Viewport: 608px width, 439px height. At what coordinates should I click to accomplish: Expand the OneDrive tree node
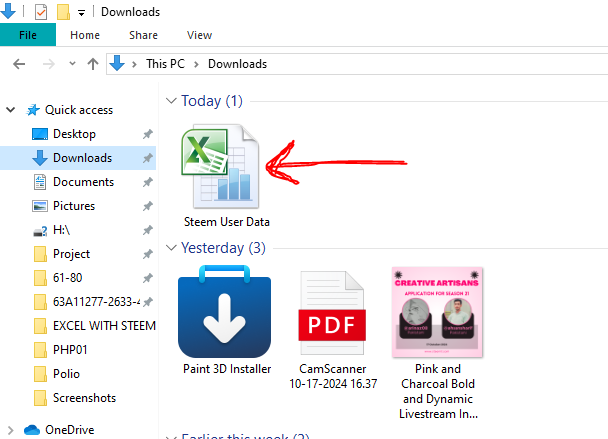click(x=11, y=430)
